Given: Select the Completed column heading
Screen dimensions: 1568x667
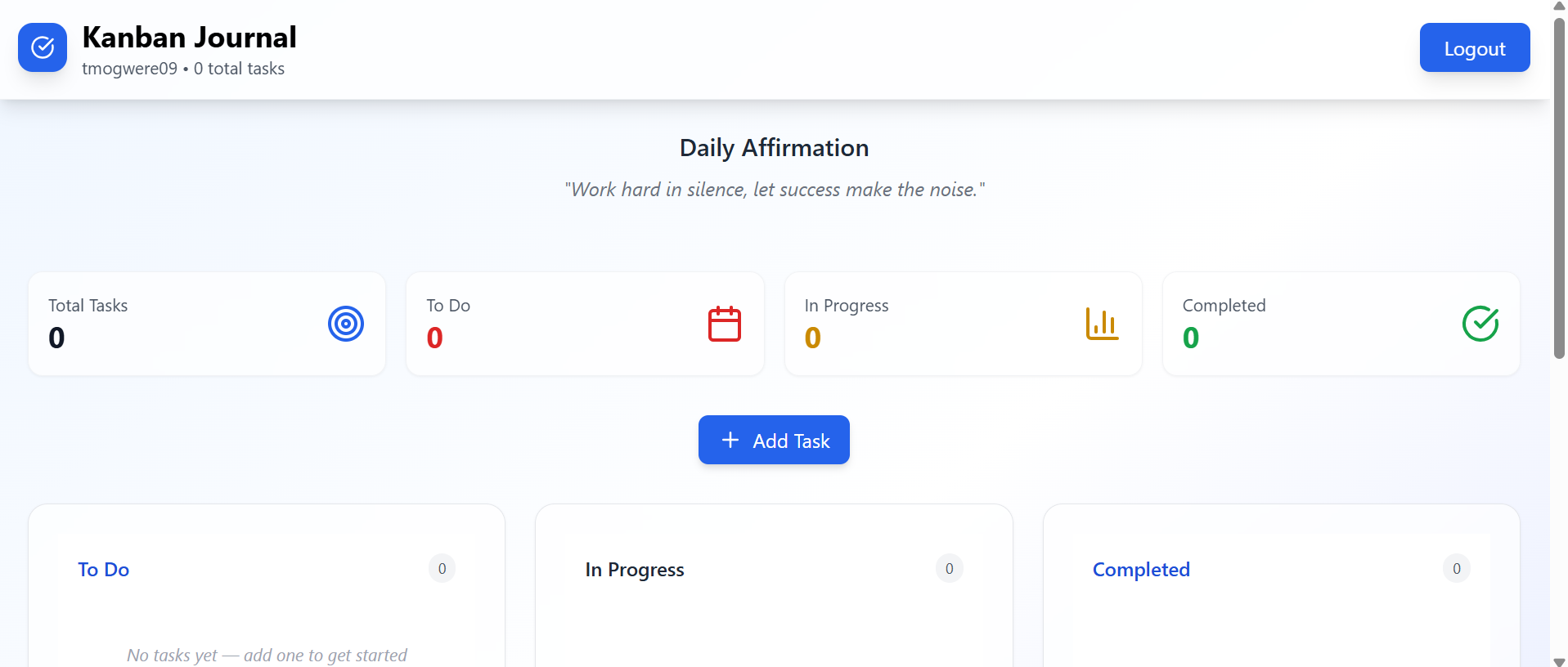Looking at the screenshot, I should point(1141,570).
